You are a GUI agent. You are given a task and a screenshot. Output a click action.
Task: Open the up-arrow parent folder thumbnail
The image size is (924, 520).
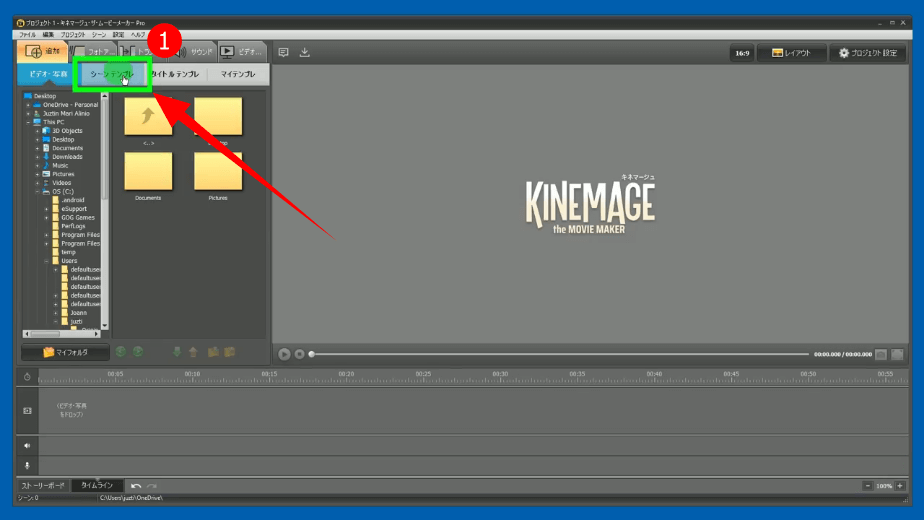(x=148, y=117)
